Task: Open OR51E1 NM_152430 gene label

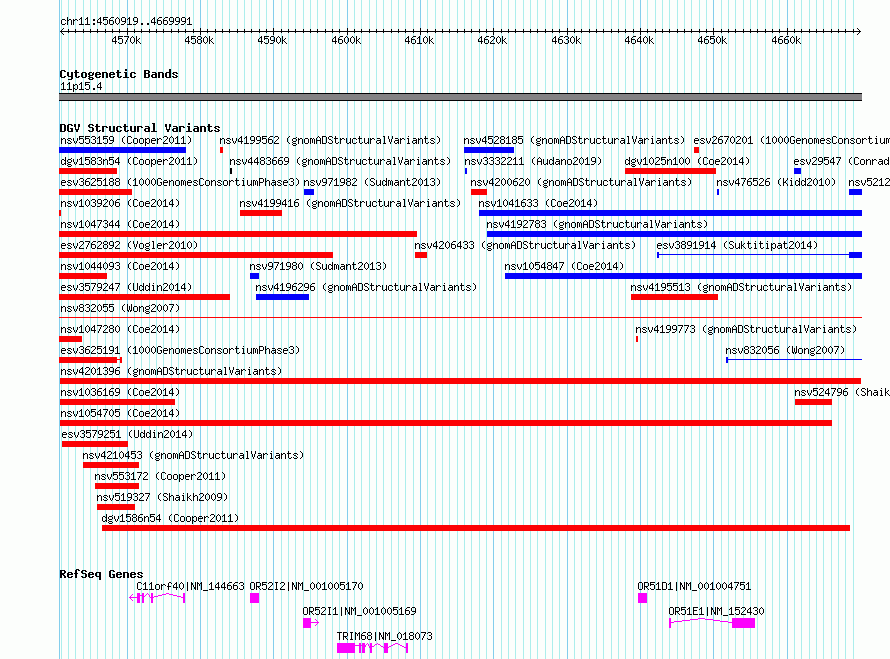Action: 716,611
